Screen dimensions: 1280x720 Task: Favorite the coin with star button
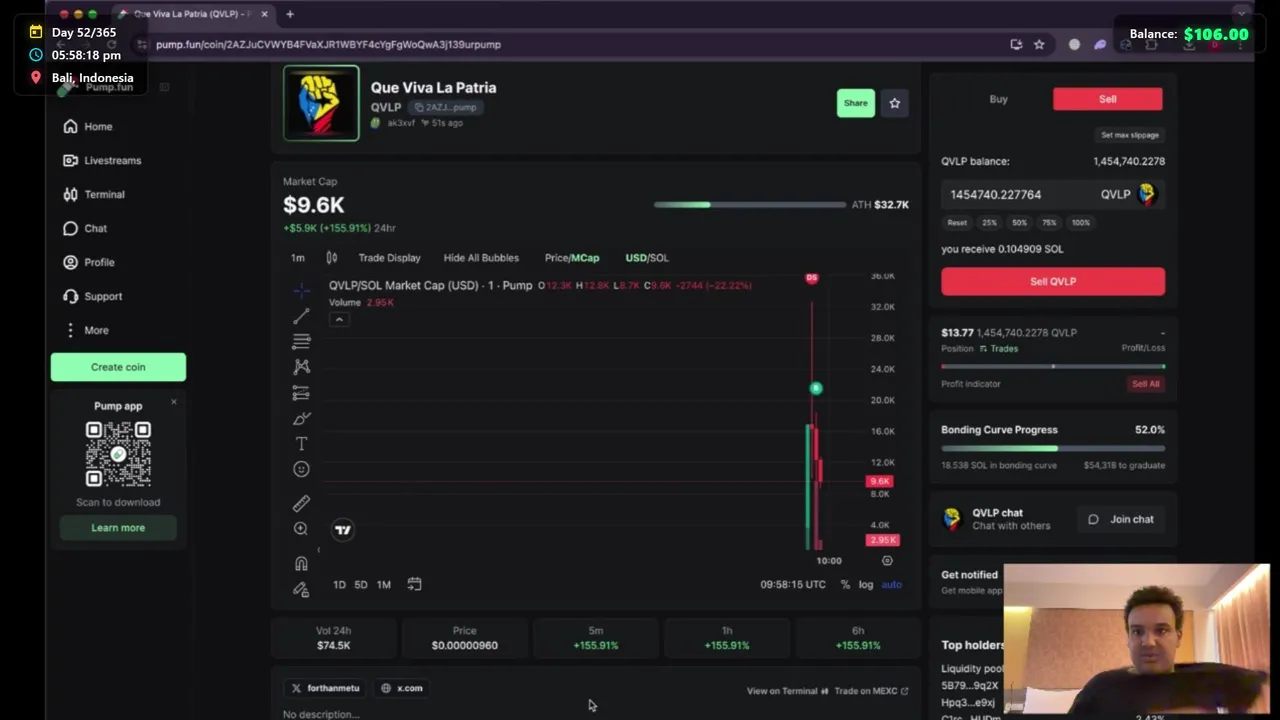pos(895,103)
